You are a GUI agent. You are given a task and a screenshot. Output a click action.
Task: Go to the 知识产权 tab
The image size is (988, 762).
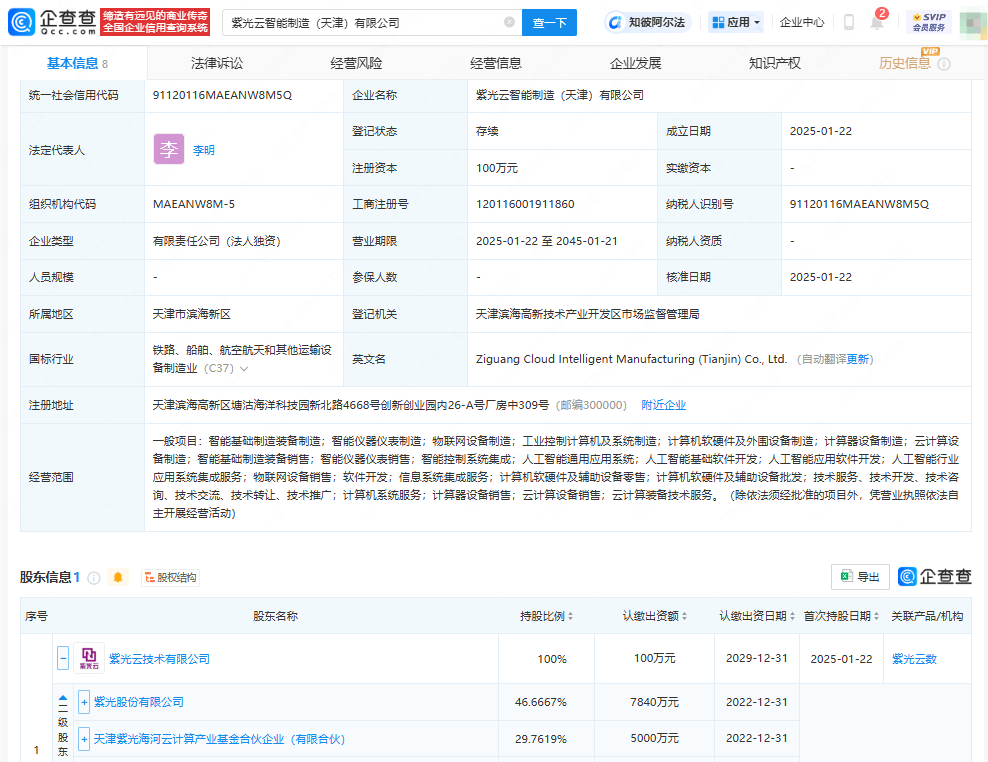pos(774,63)
